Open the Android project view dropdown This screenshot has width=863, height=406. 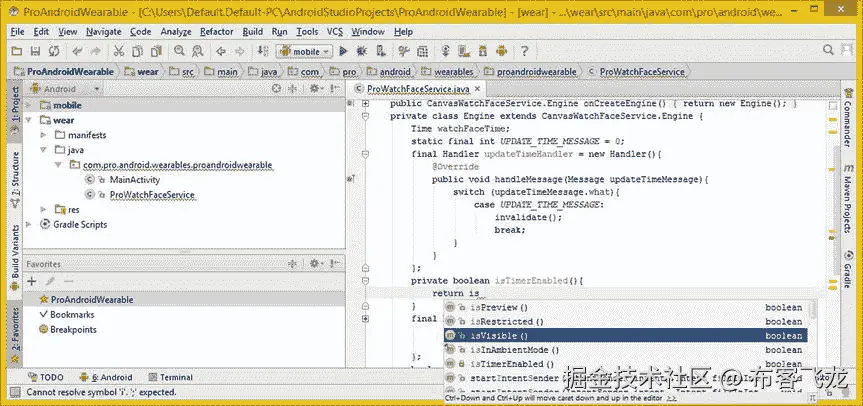pyautogui.click(x=65, y=89)
